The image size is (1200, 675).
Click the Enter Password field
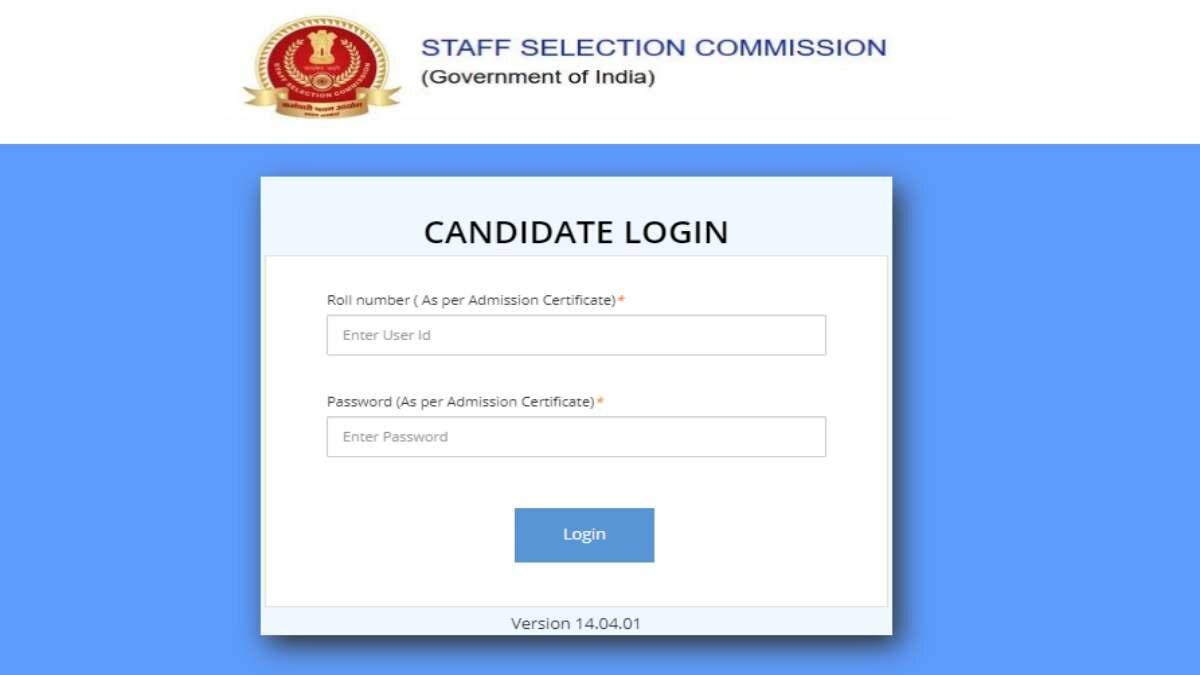[576, 437]
